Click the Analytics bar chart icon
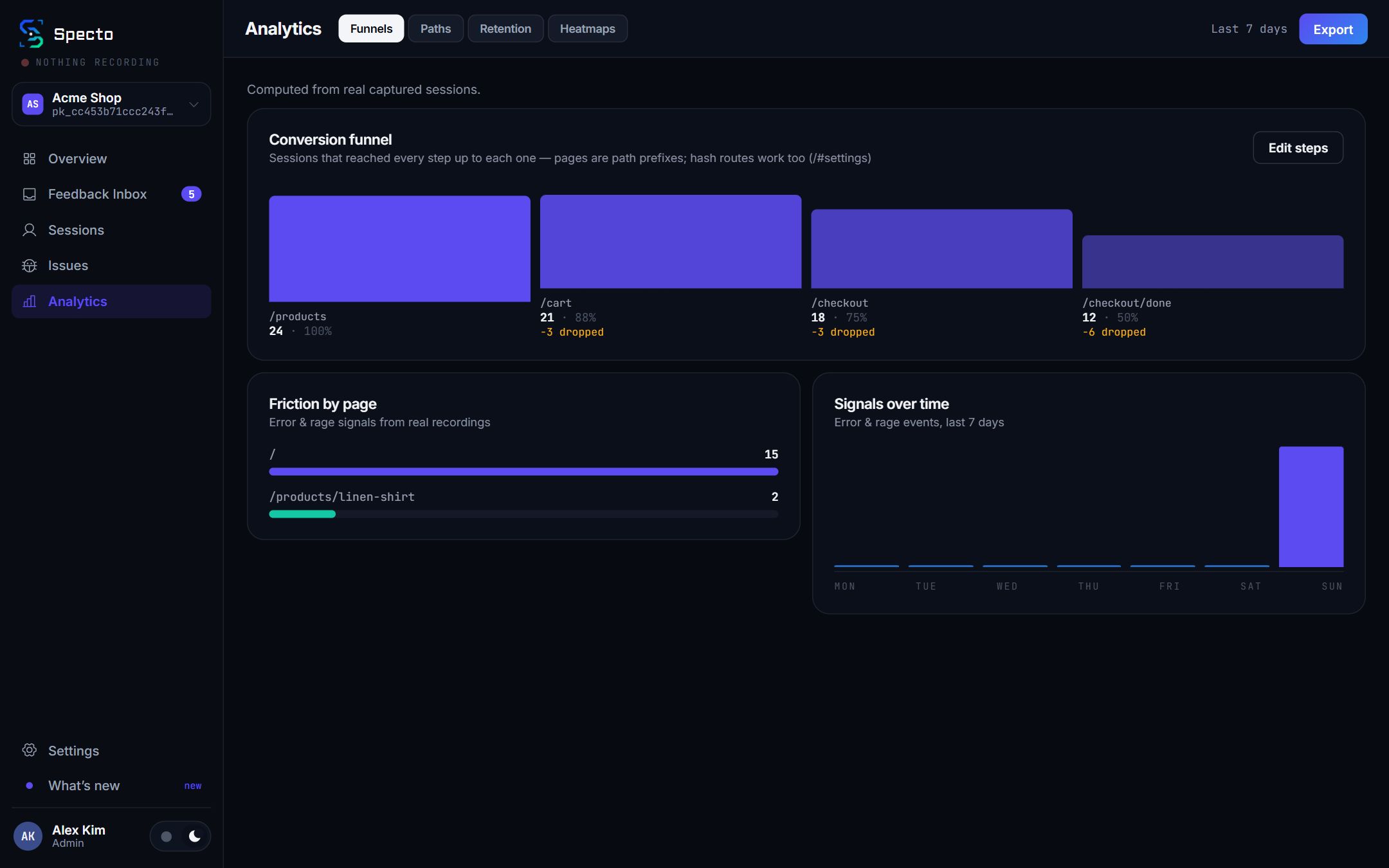 (30, 302)
